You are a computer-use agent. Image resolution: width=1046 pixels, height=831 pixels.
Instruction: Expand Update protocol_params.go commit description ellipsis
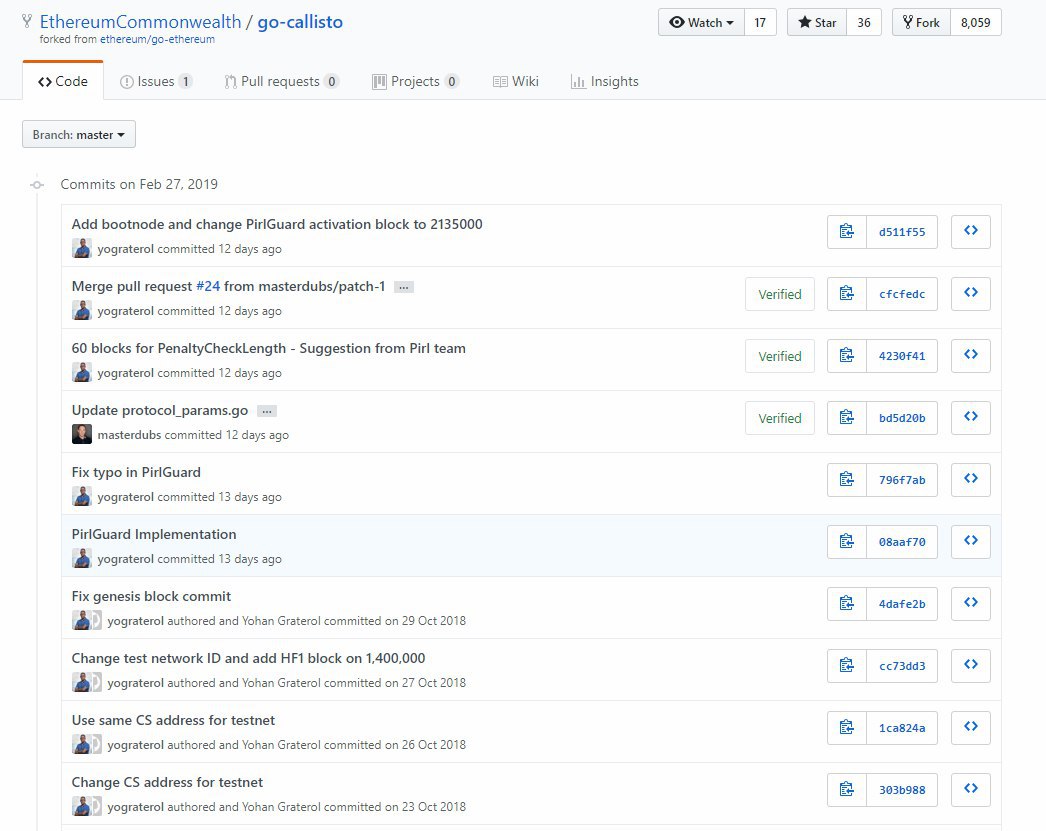[267, 411]
